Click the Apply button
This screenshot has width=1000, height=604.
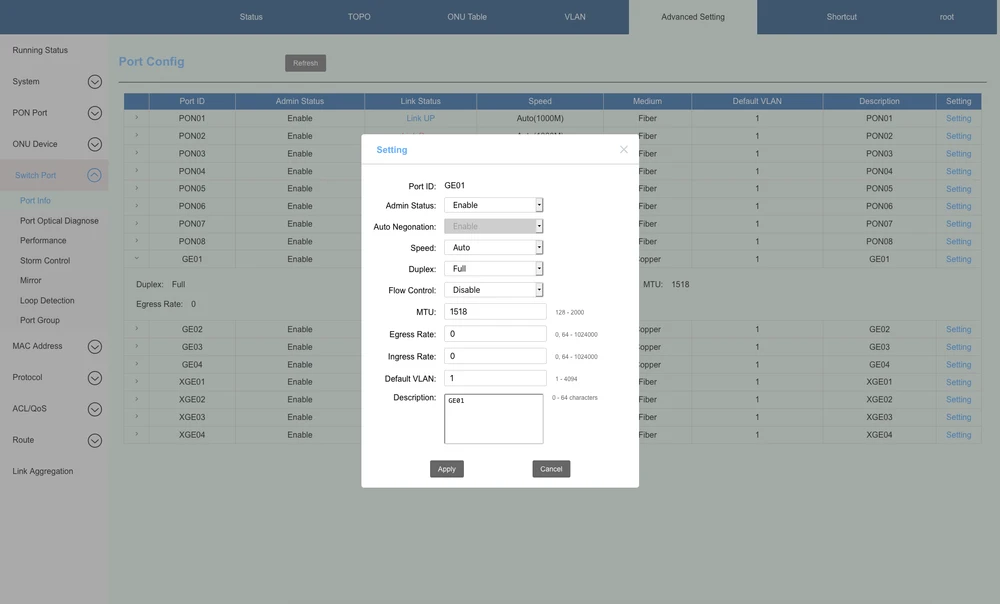coord(447,469)
